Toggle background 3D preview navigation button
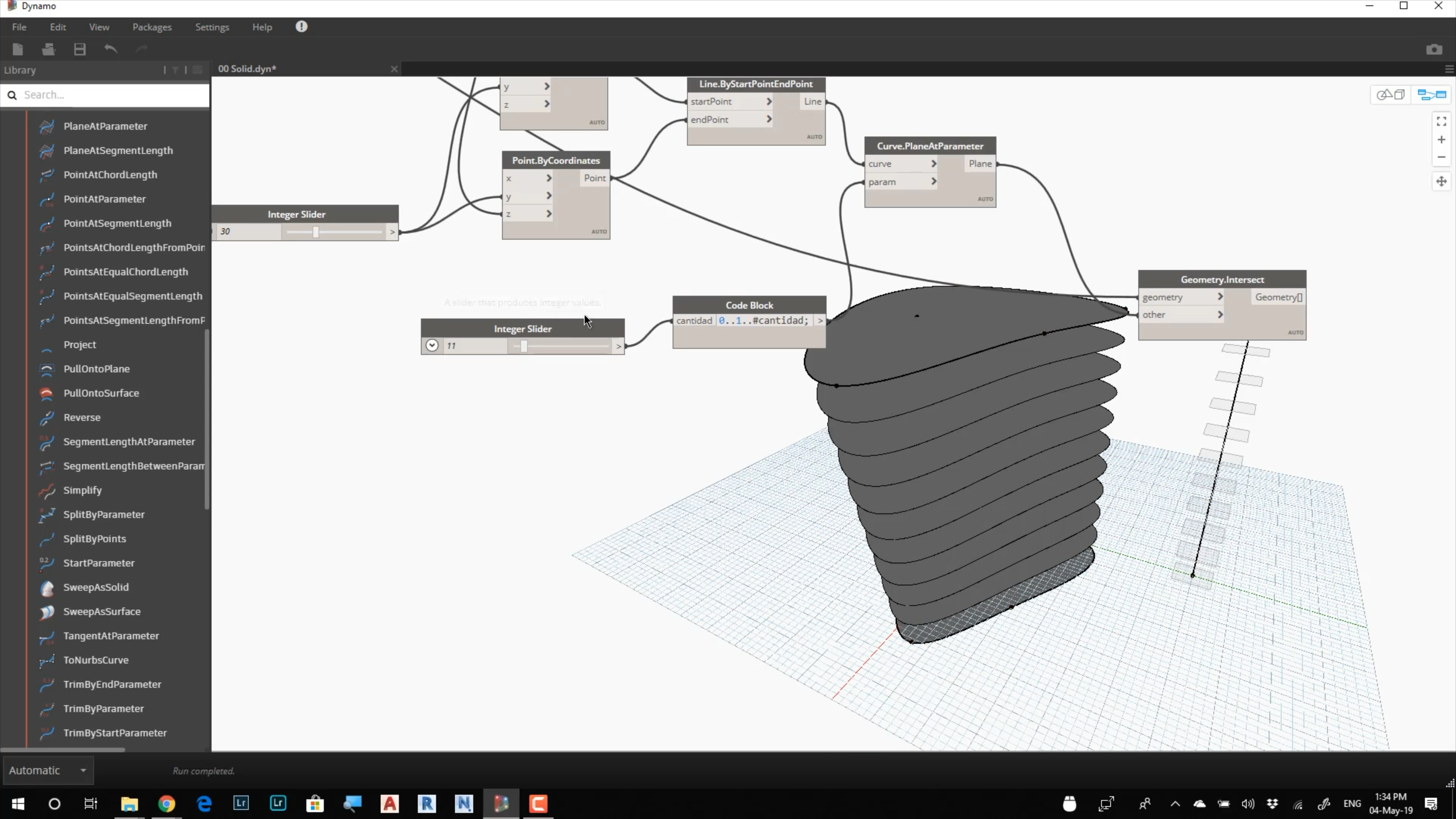 (x=1390, y=94)
